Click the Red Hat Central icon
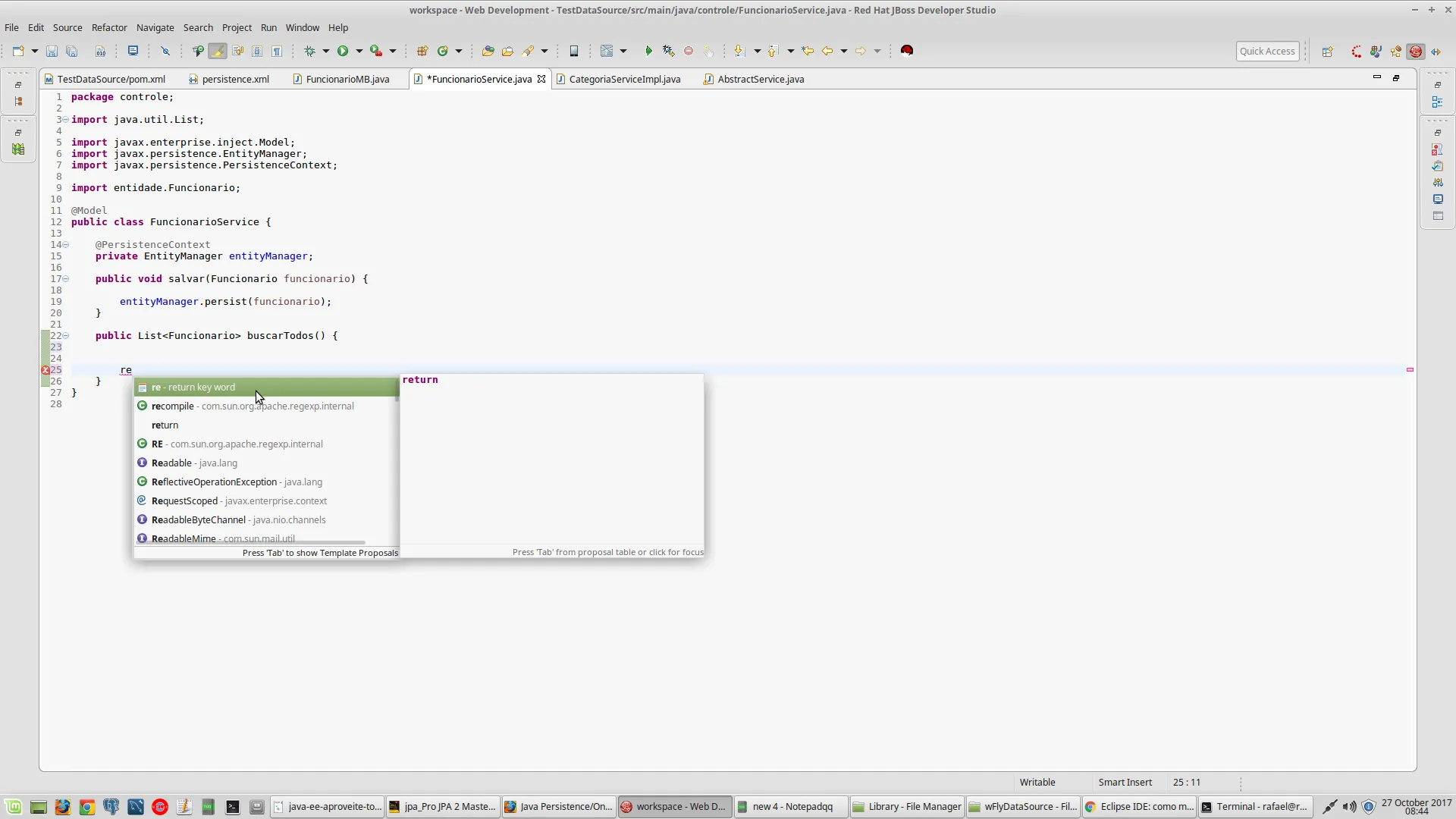 pos(906,51)
